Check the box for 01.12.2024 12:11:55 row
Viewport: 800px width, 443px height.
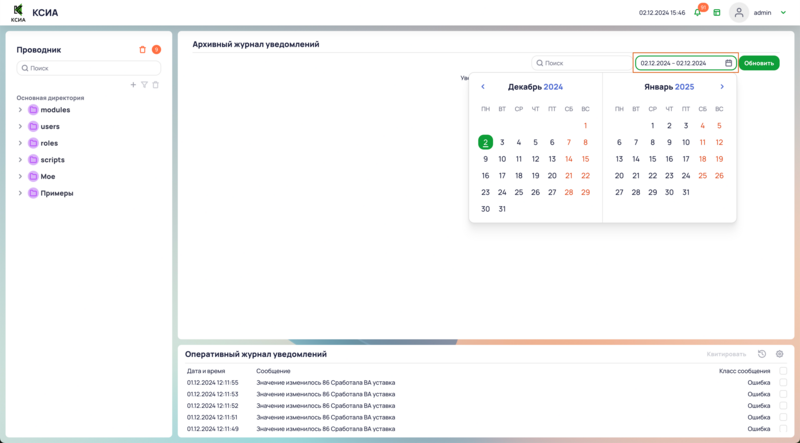(x=783, y=382)
